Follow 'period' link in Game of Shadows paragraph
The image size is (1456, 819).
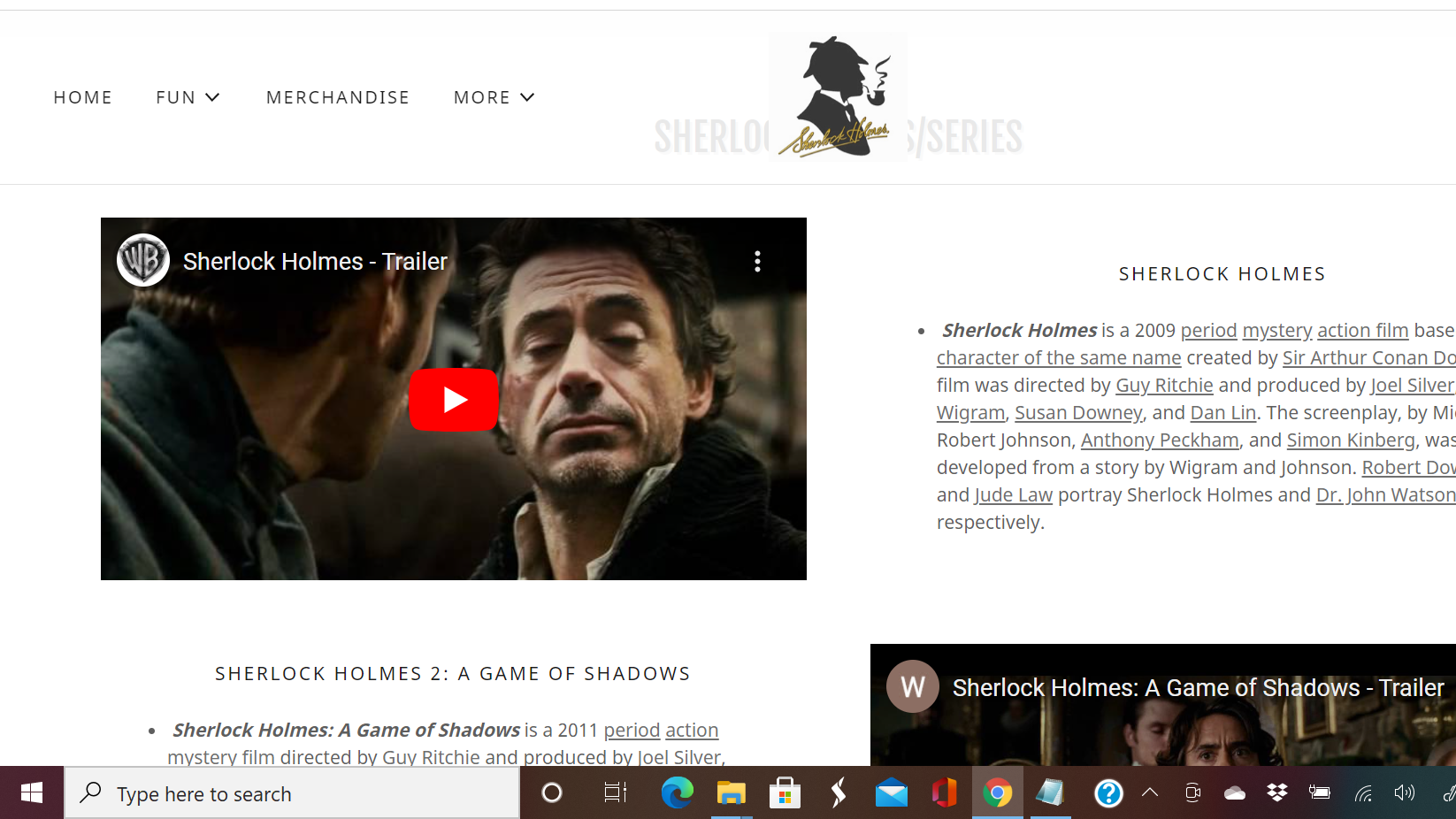pos(632,730)
